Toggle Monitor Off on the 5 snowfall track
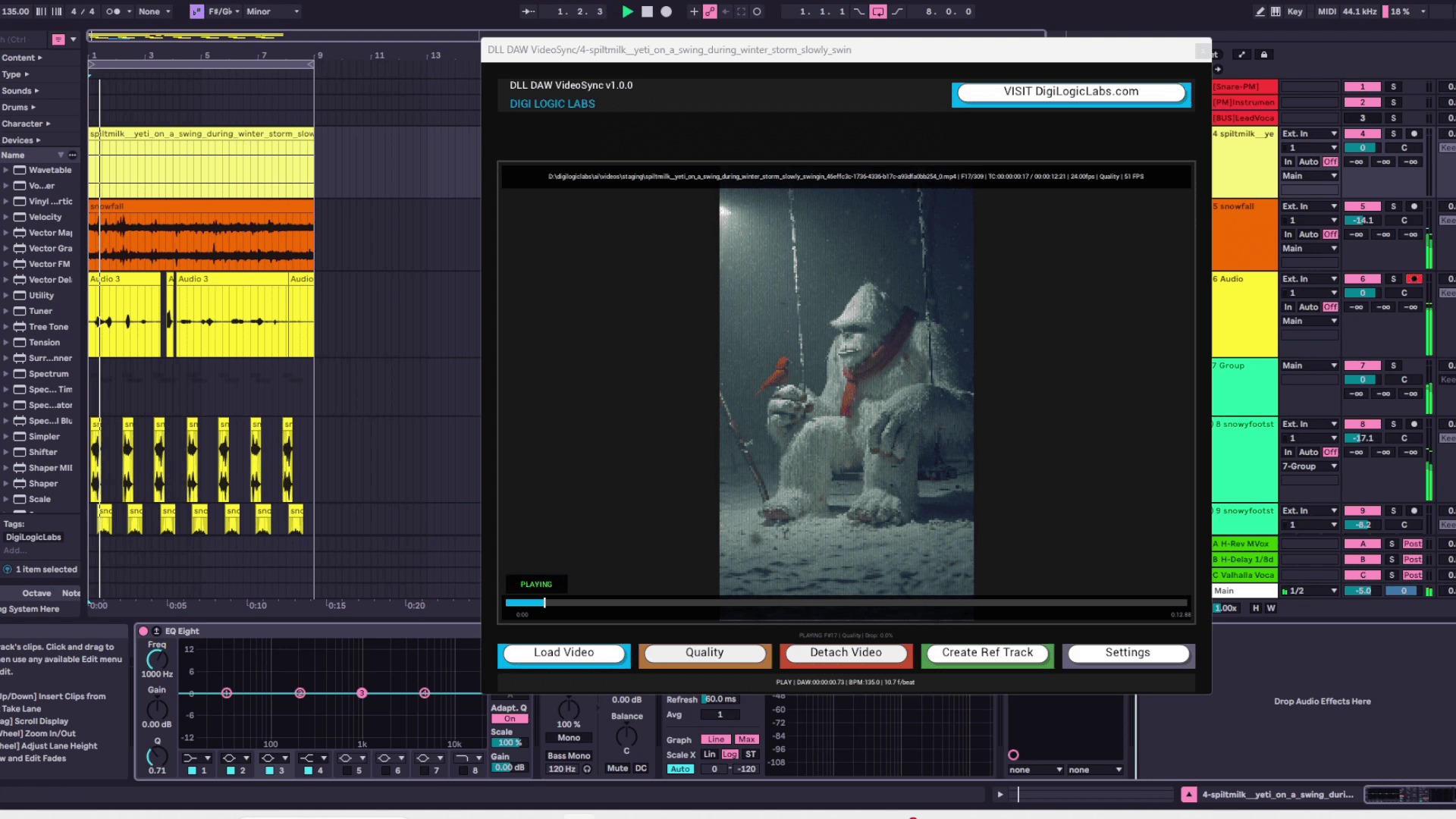 1330,234
